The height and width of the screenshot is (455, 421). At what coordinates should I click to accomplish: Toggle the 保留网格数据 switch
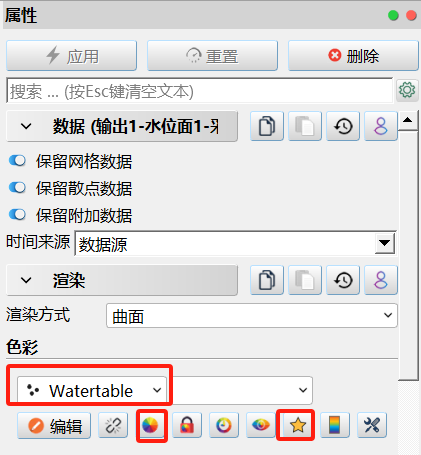(x=17, y=161)
